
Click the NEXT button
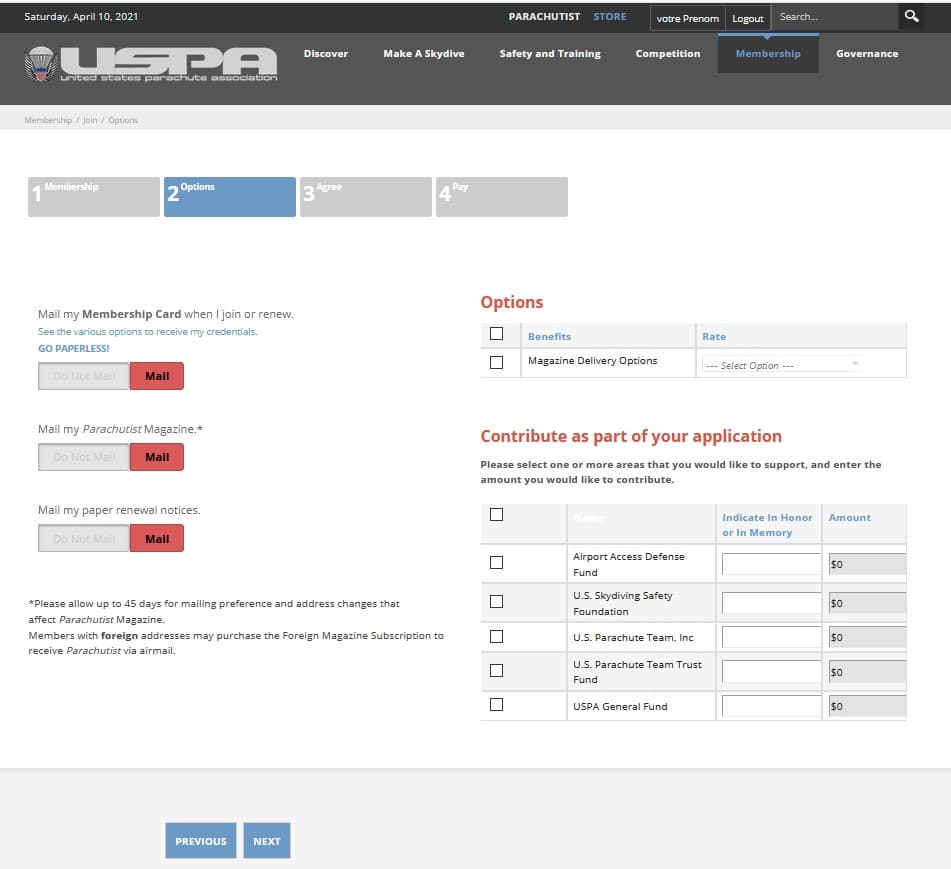(x=267, y=840)
